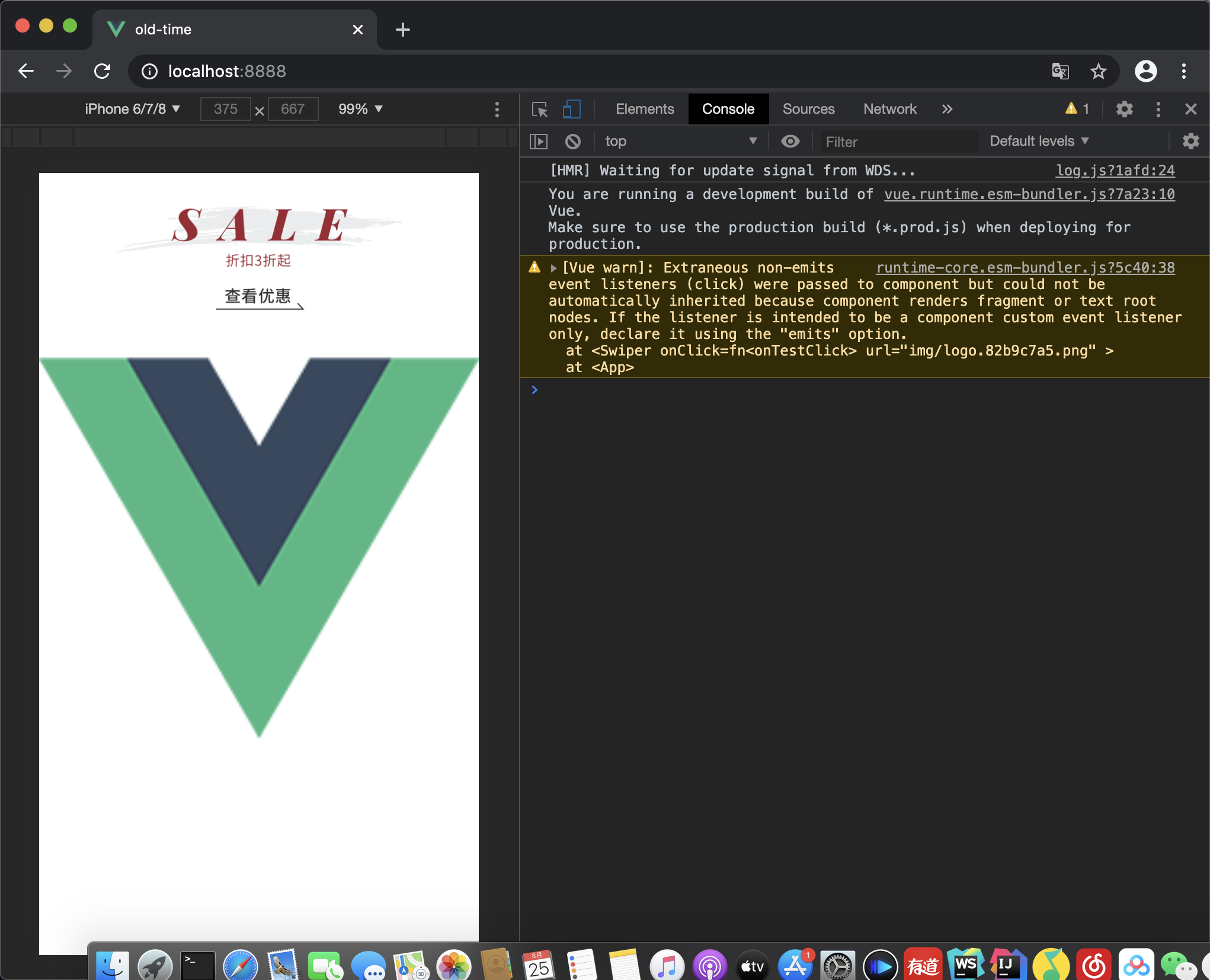
Task: Open console settings gear
Action: click(x=1190, y=142)
